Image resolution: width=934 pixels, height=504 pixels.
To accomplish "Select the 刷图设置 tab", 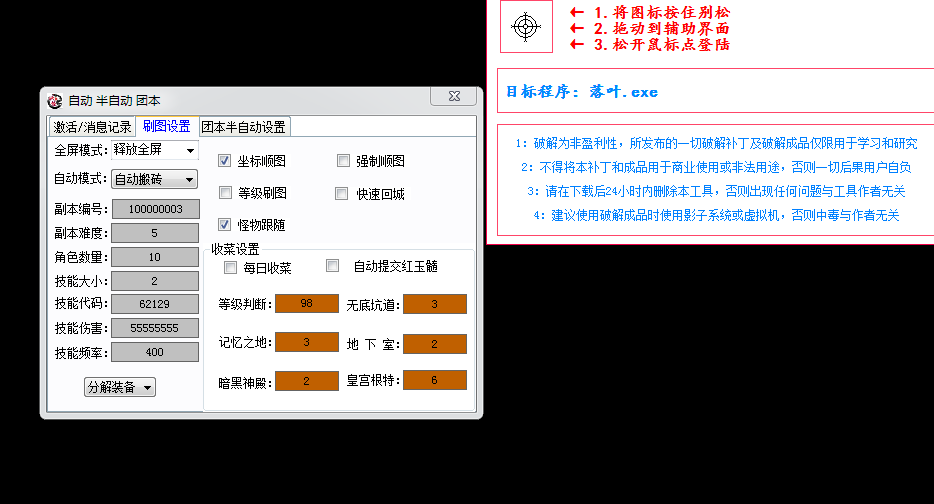I will (166, 126).
